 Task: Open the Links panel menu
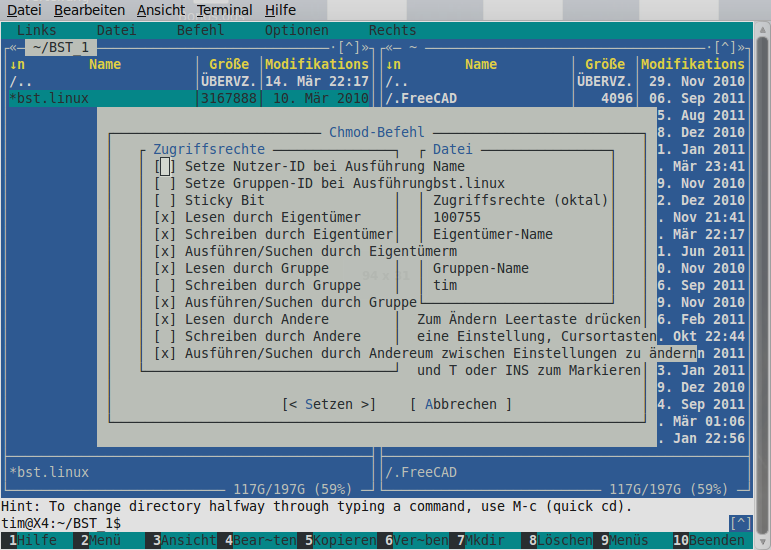coord(37,30)
